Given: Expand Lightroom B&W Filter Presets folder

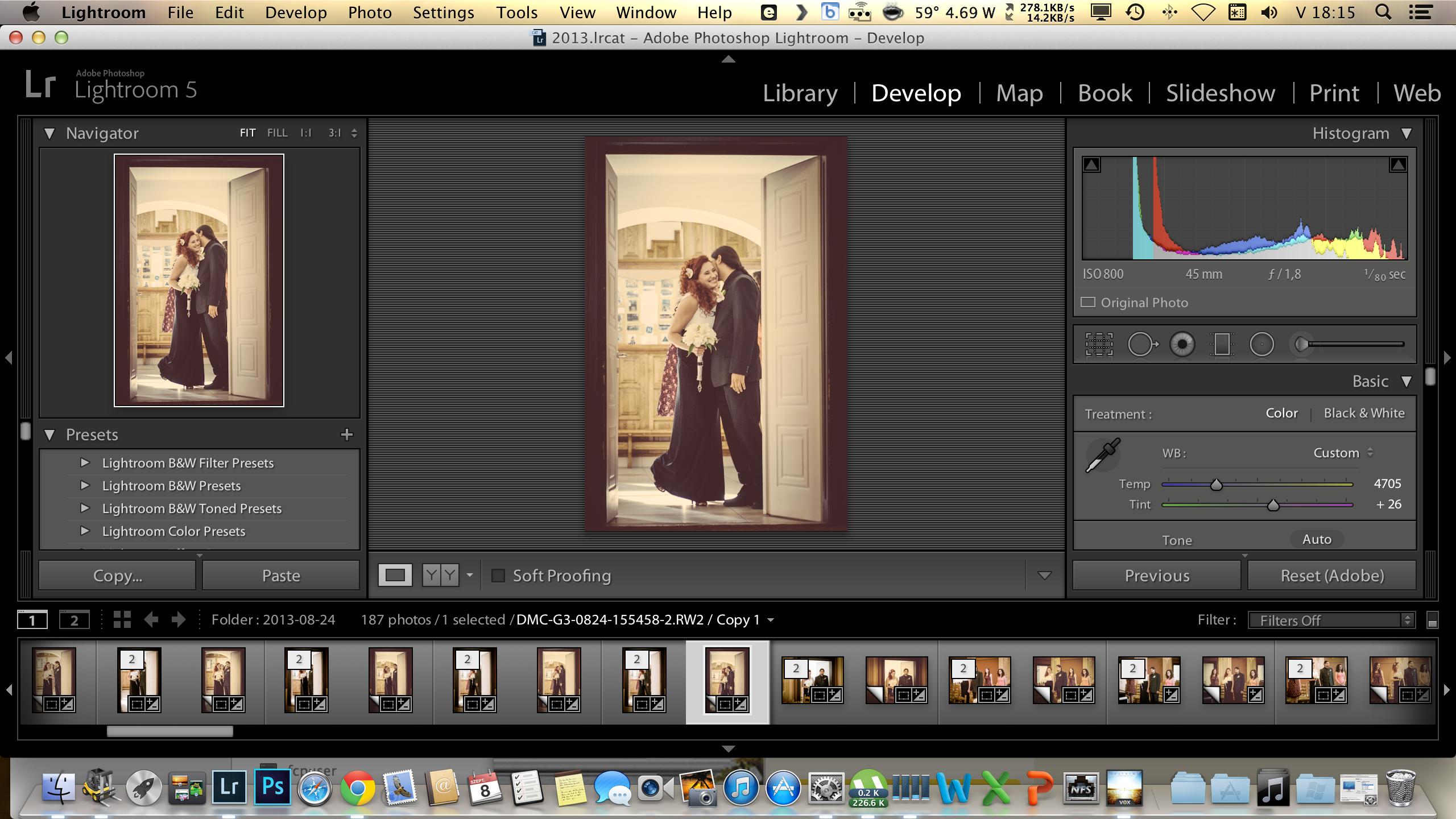Looking at the screenshot, I should tap(85, 462).
